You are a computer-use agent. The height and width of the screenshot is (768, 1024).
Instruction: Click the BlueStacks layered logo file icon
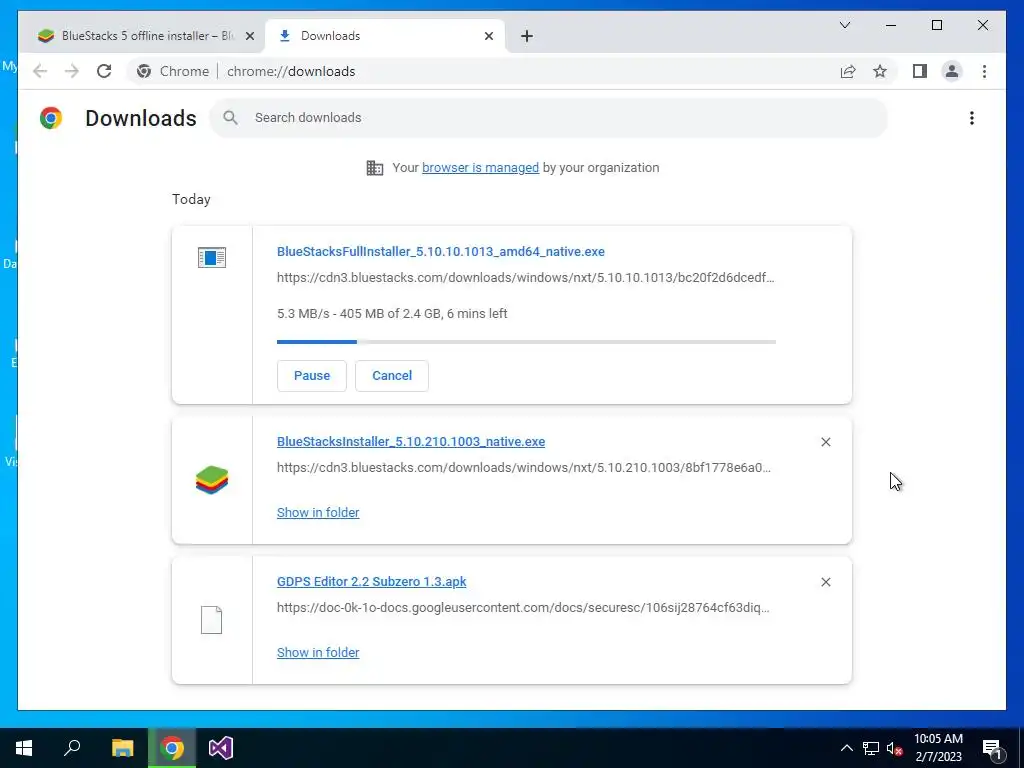pos(212,480)
